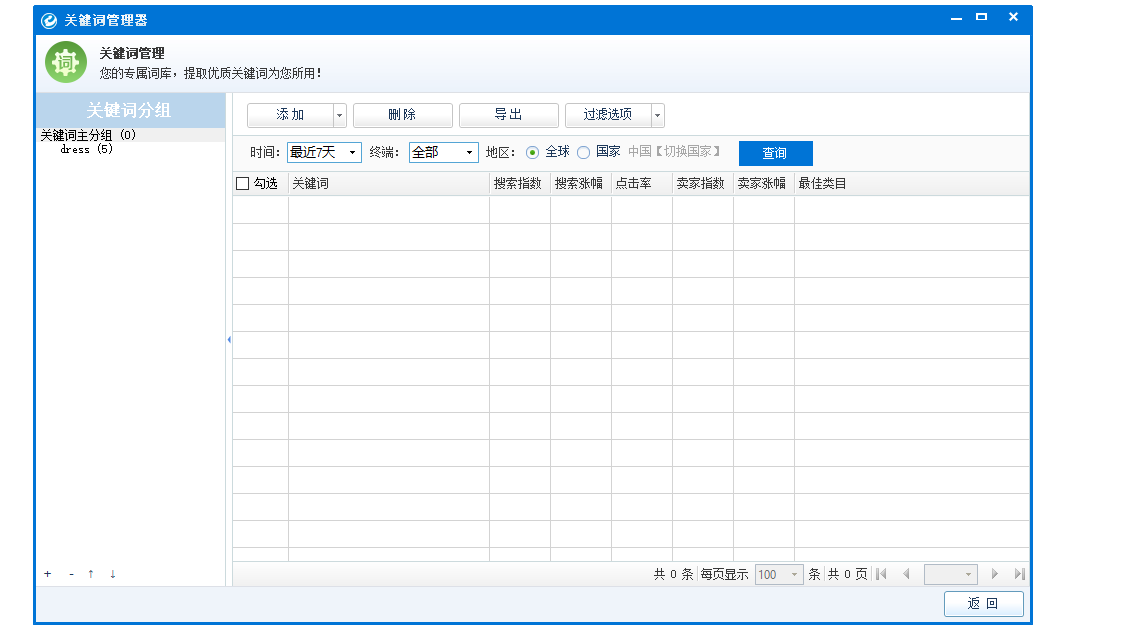This screenshot has height=635, width=1129.
Task: Click the move group up arrow icon
Action: [x=91, y=573]
